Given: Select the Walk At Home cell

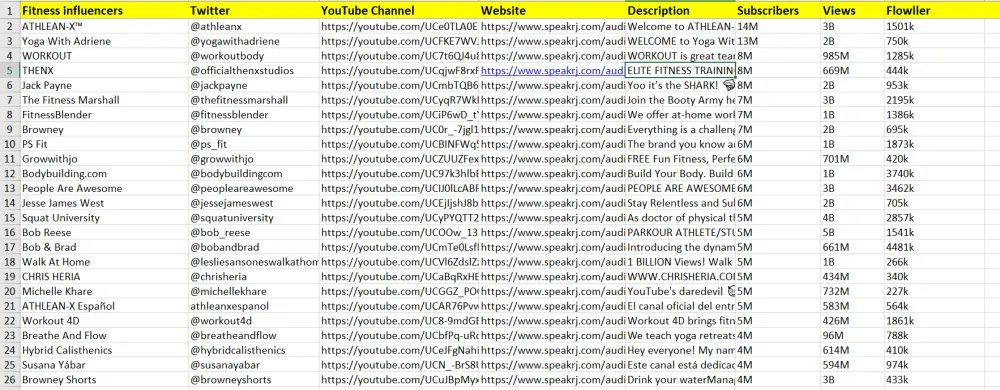Looking at the screenshot, I should [x=105, y=262].
